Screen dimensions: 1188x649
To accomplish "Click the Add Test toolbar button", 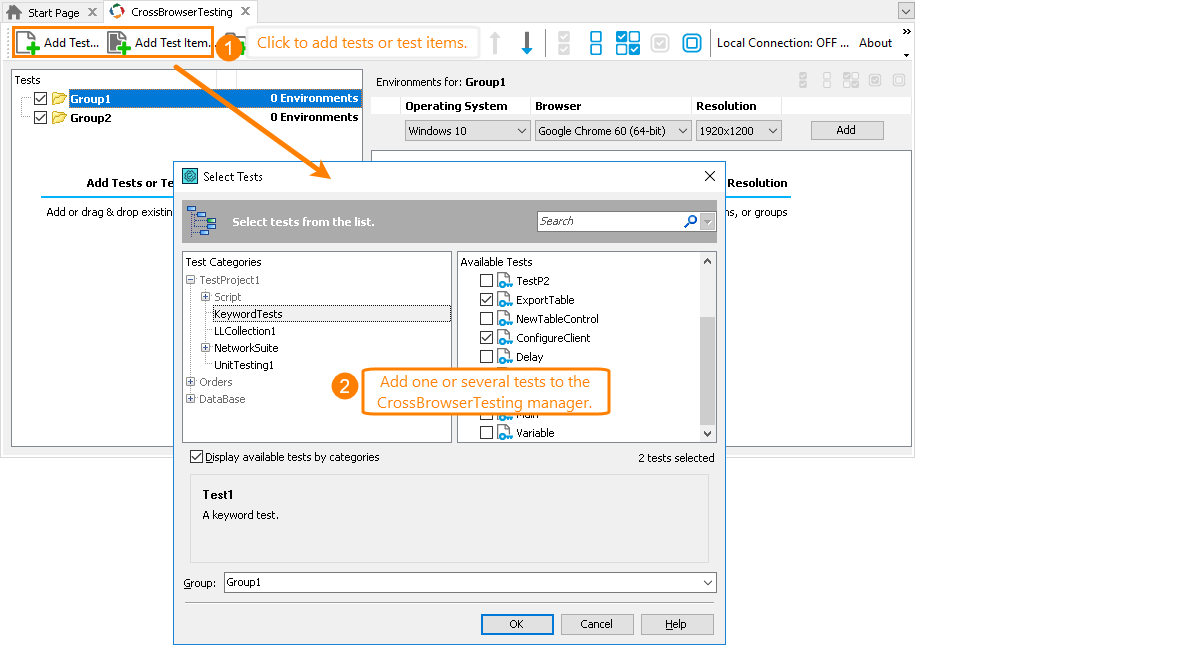I will pos(58,42).
